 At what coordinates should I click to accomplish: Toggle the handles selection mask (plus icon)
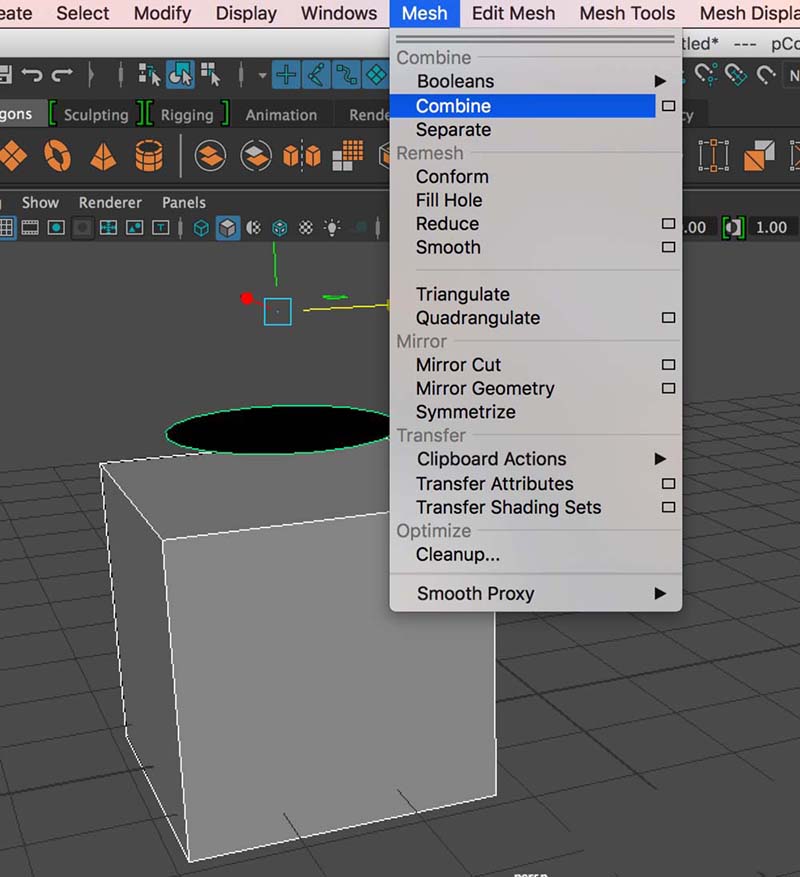286,74
